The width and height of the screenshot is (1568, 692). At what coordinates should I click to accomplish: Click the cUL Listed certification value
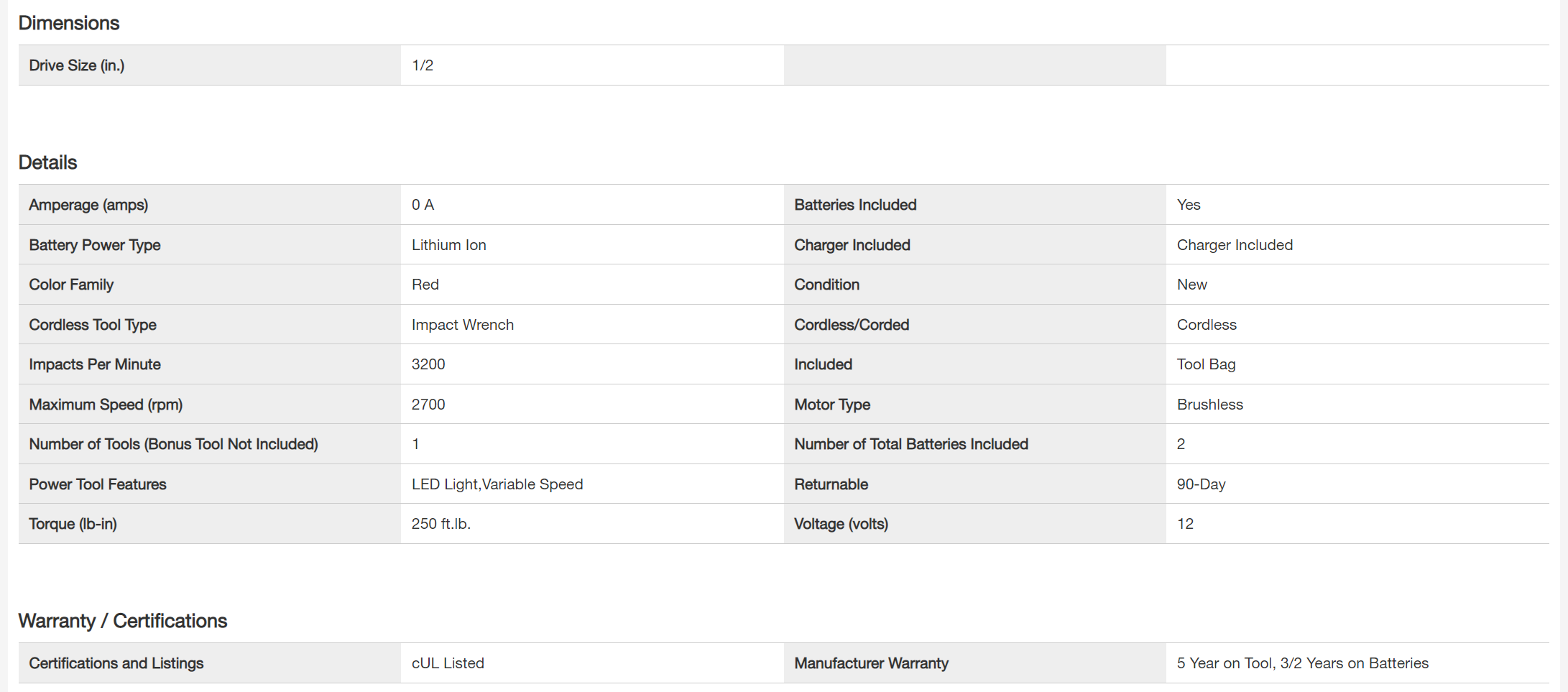(x=448, y=663)
